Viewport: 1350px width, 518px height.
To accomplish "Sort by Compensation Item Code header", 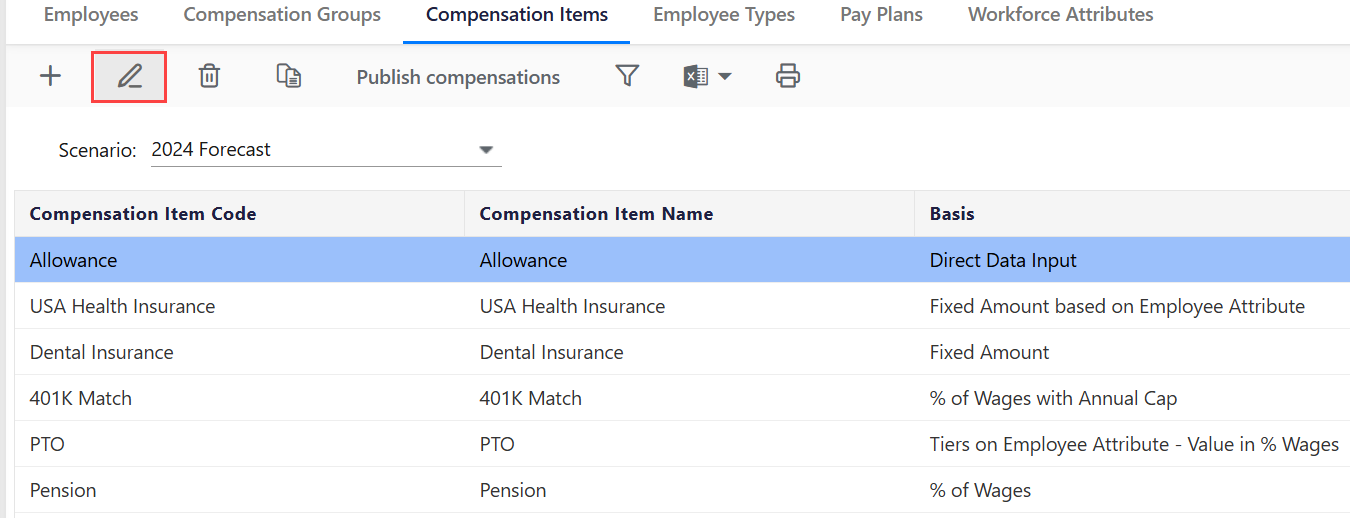I will 143,214.
